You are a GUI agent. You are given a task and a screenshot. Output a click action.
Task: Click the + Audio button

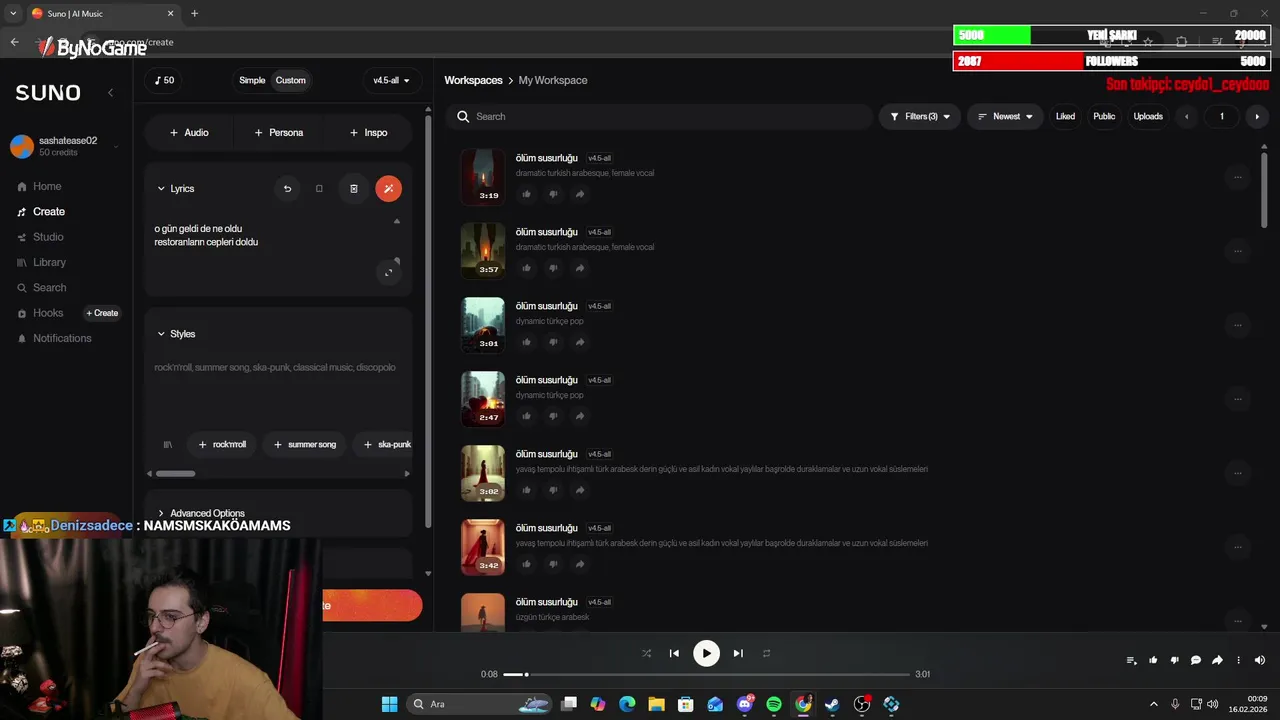point(189,132)
